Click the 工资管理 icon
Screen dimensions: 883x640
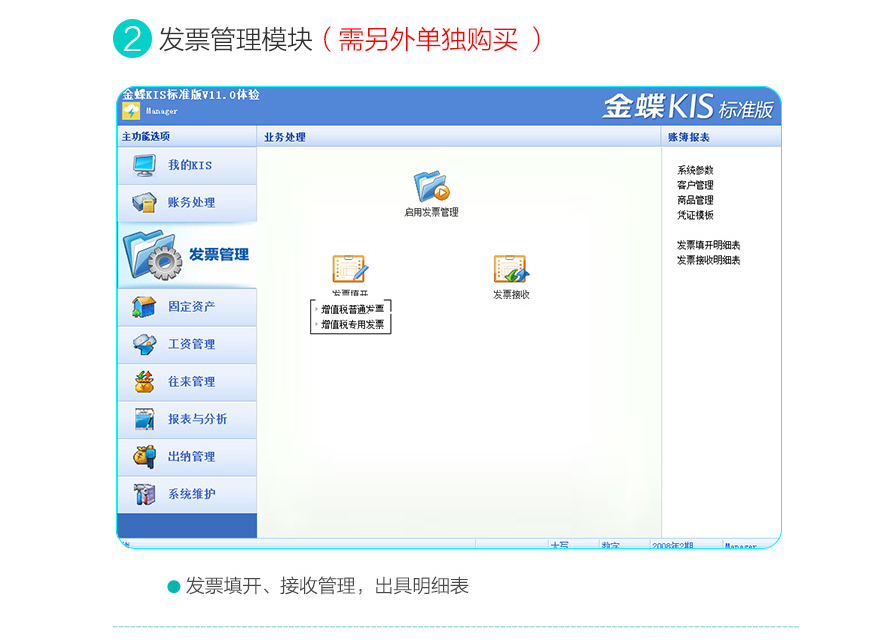[144, 344]
